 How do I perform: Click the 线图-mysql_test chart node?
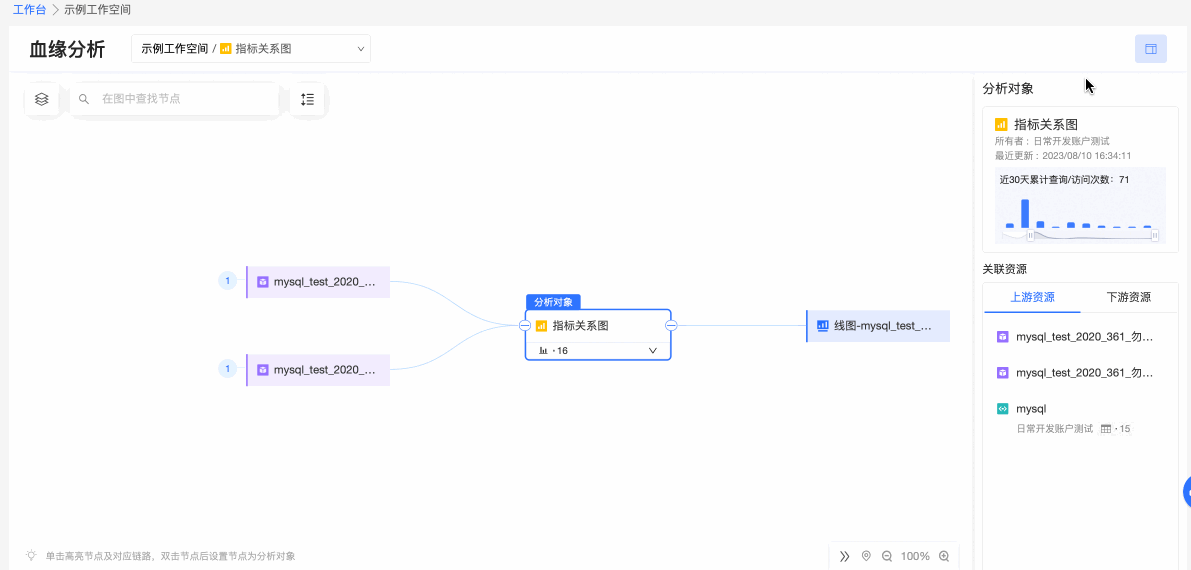click(878, 326)
